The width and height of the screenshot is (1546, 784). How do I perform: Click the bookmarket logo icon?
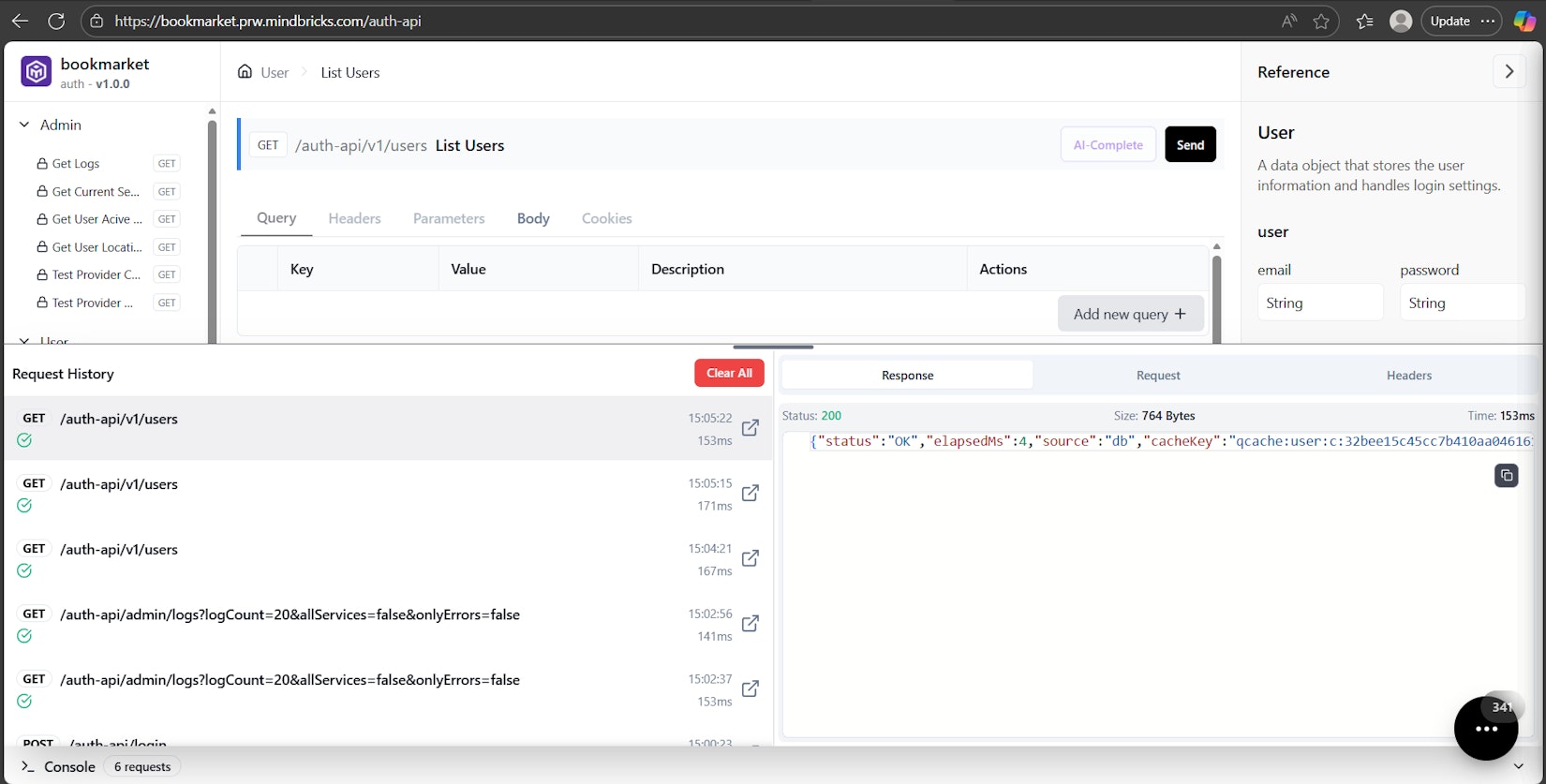37,72
